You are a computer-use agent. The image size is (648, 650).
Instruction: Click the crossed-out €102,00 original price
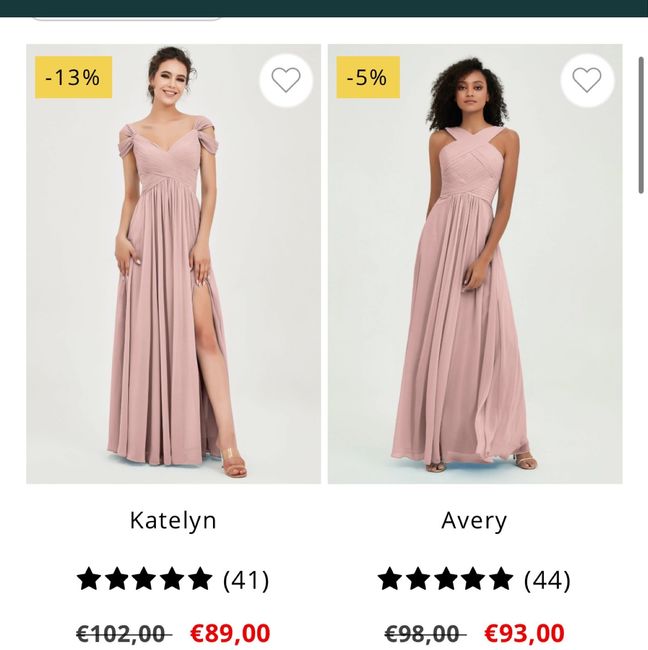click(123, 634)
